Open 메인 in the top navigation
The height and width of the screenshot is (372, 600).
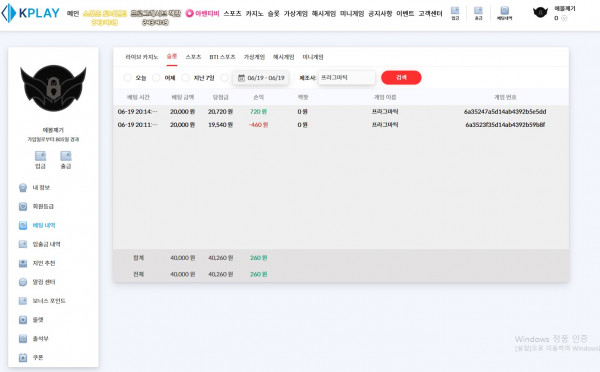click(x=73, y=13)
